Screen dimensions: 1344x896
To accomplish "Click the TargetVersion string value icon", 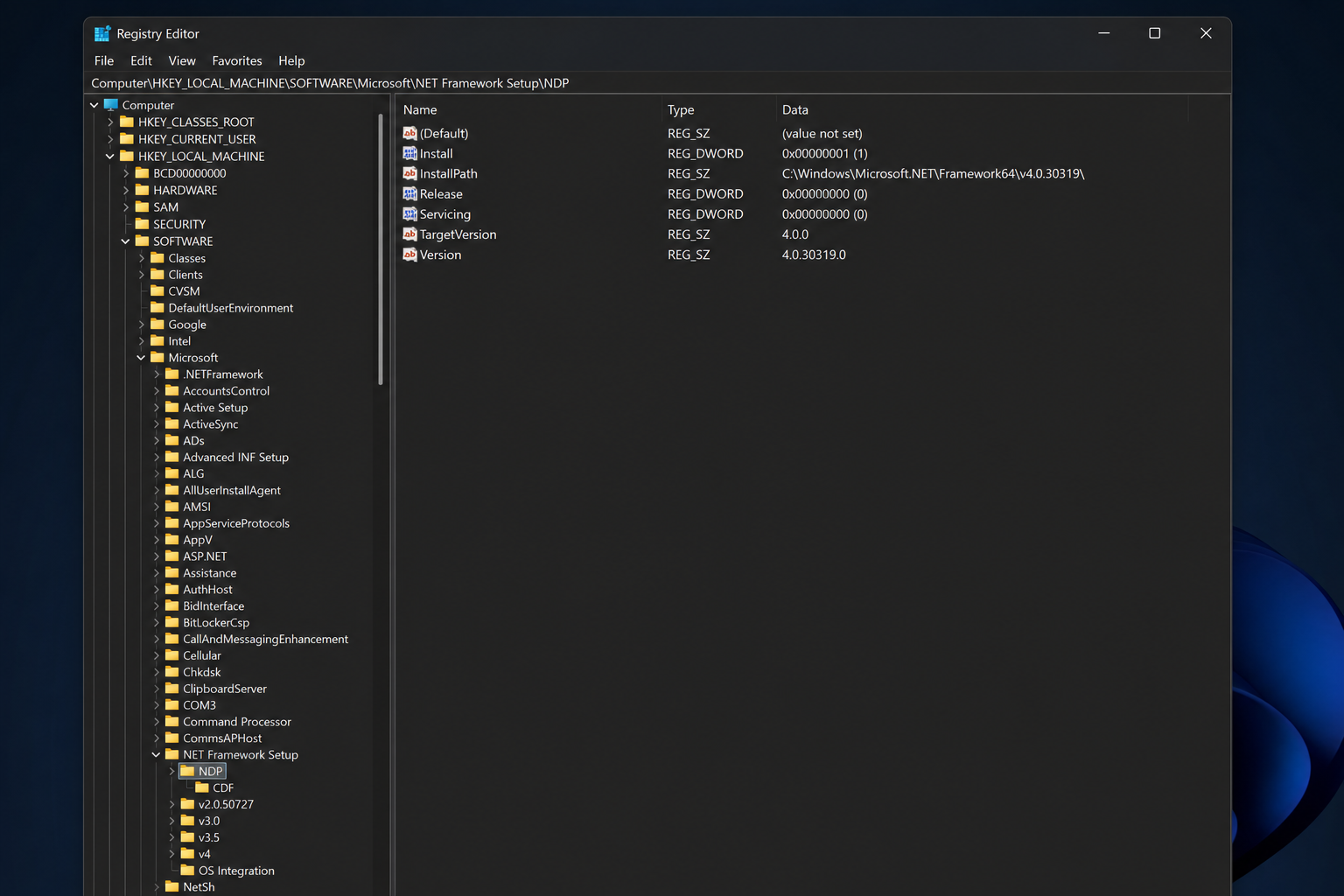I will 409,234.
